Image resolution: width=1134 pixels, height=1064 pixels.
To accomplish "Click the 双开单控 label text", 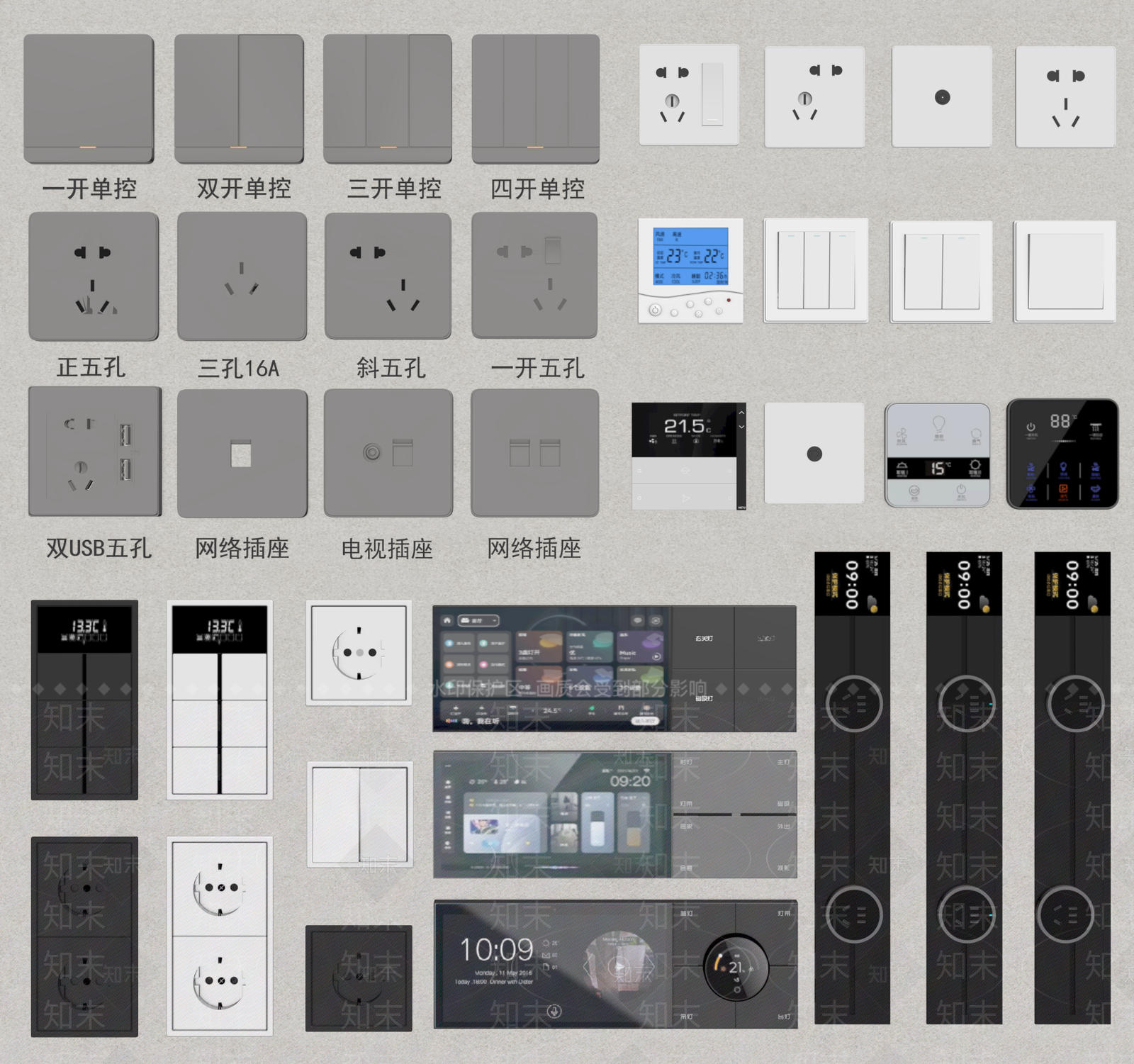I will coord(244,189).
